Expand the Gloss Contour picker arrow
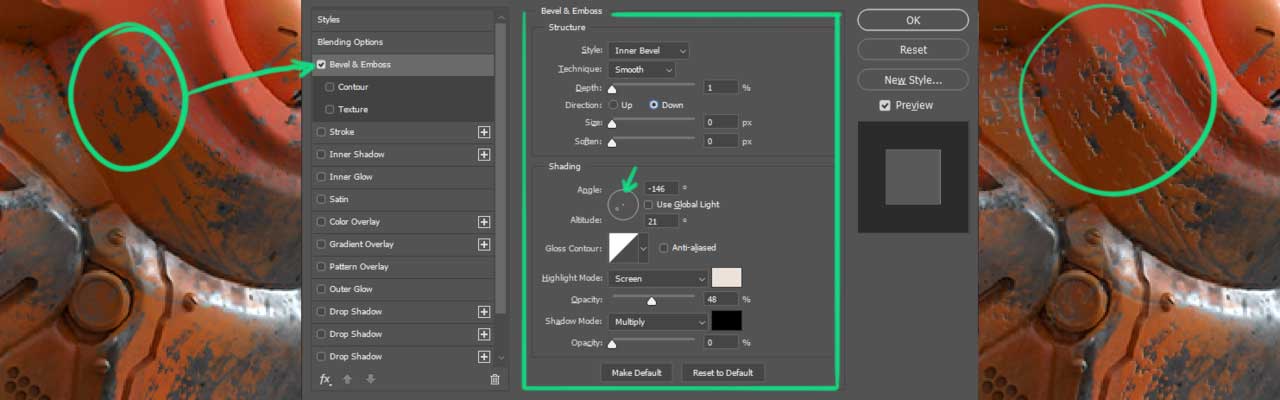This screenshot has height=400, width=1280. coord(643,247)
